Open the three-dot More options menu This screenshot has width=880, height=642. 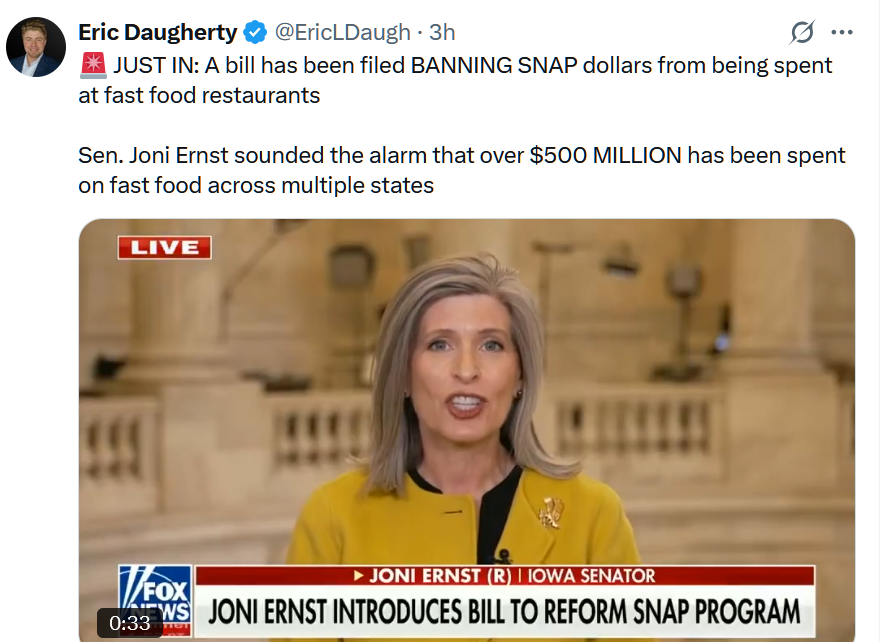pos(842,33)
